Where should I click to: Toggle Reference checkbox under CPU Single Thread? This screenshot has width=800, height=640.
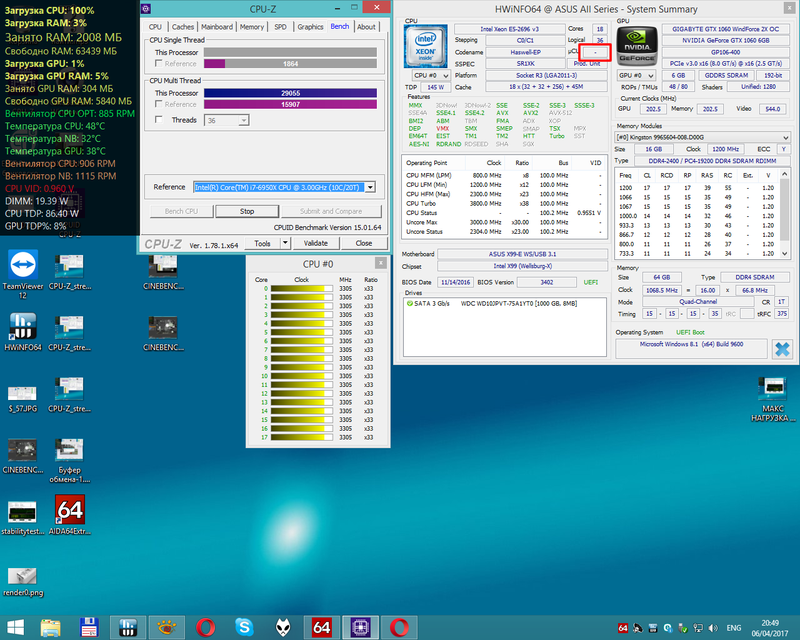pyautogui.click(x=159, y=63)
